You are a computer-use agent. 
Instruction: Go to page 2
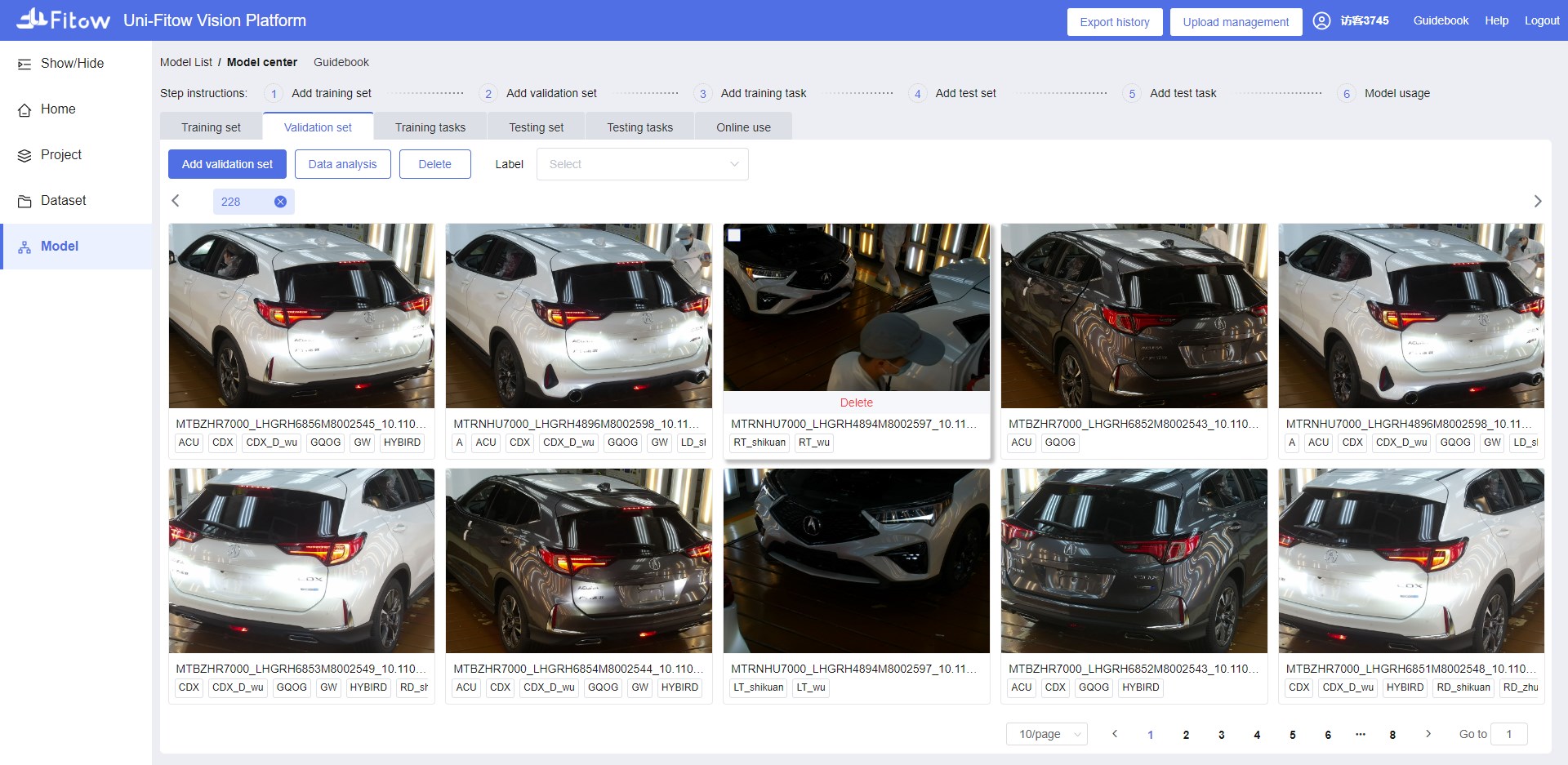(x=1186, y=735)
